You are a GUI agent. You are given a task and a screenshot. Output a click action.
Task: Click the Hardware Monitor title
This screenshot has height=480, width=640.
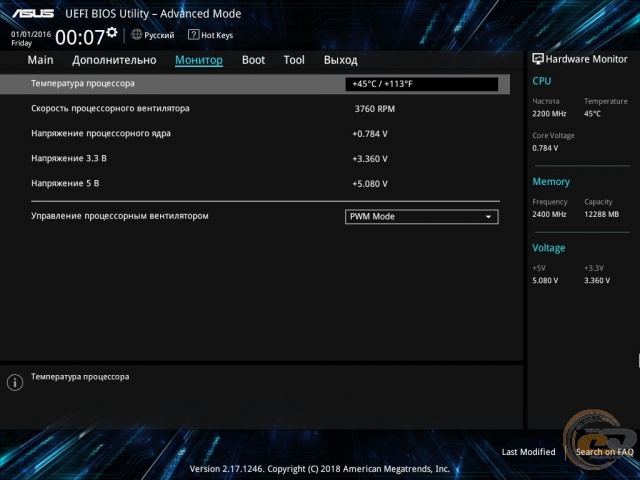pyautogui.click(x=587, y=59)
